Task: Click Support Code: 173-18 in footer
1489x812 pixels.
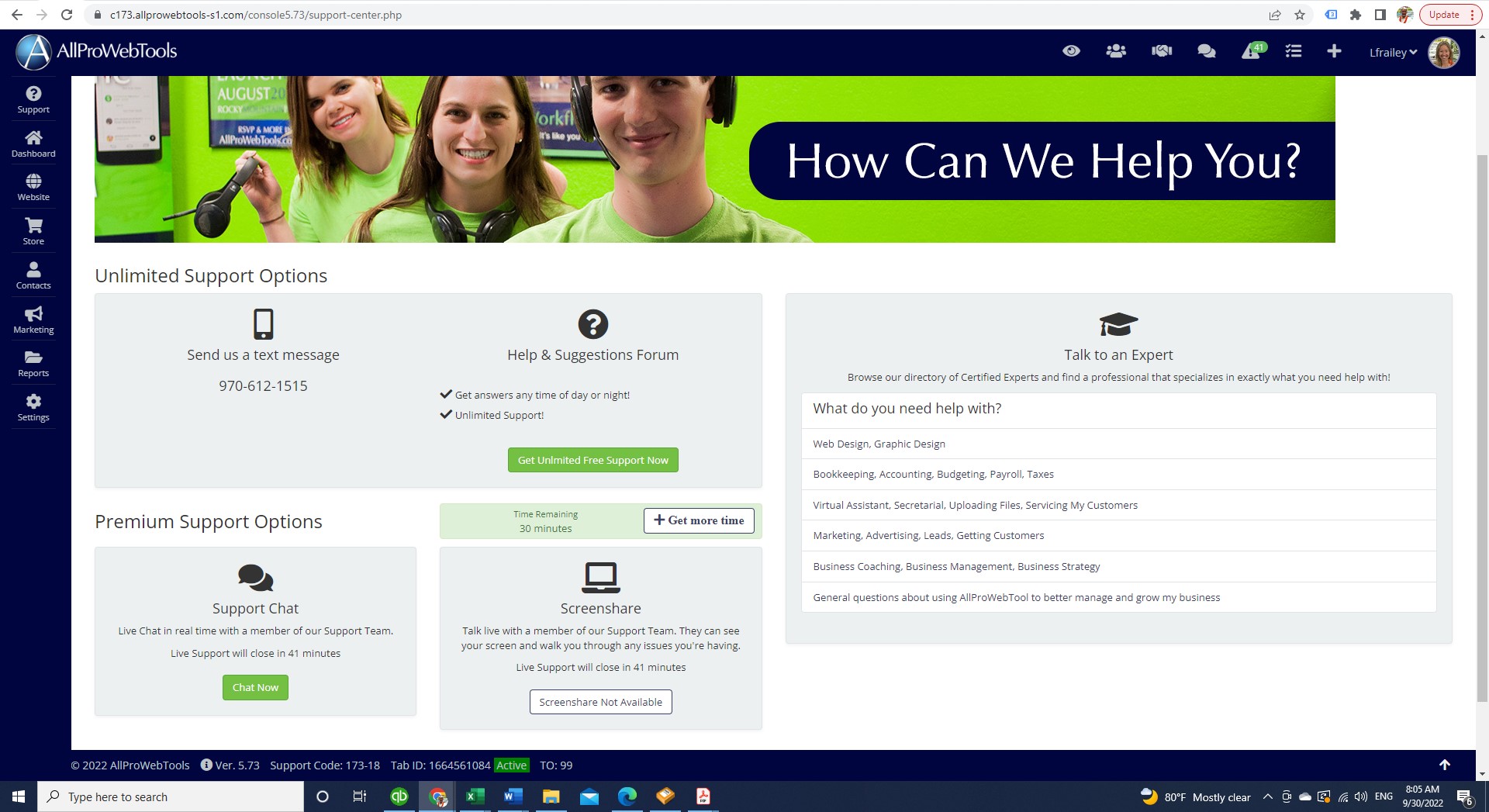Action: 325,765
